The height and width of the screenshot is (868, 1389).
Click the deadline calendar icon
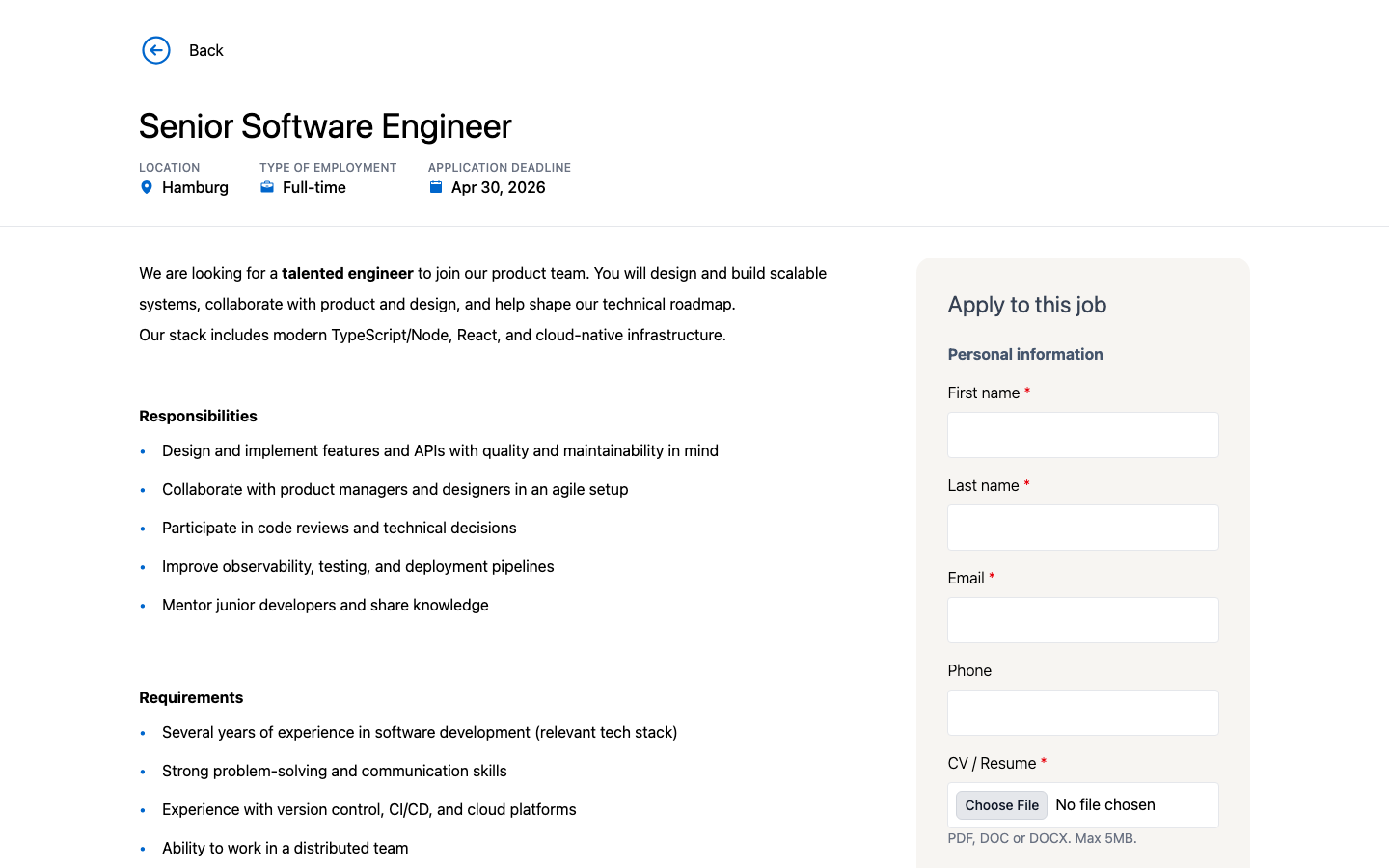point(436,187)
